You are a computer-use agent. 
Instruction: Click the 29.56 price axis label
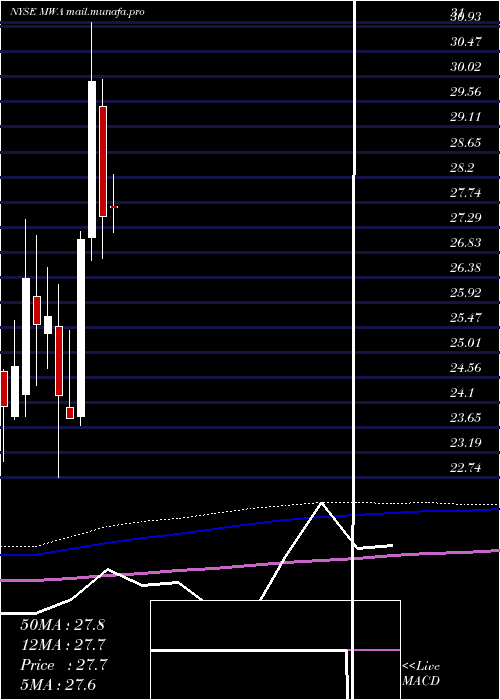466,92
